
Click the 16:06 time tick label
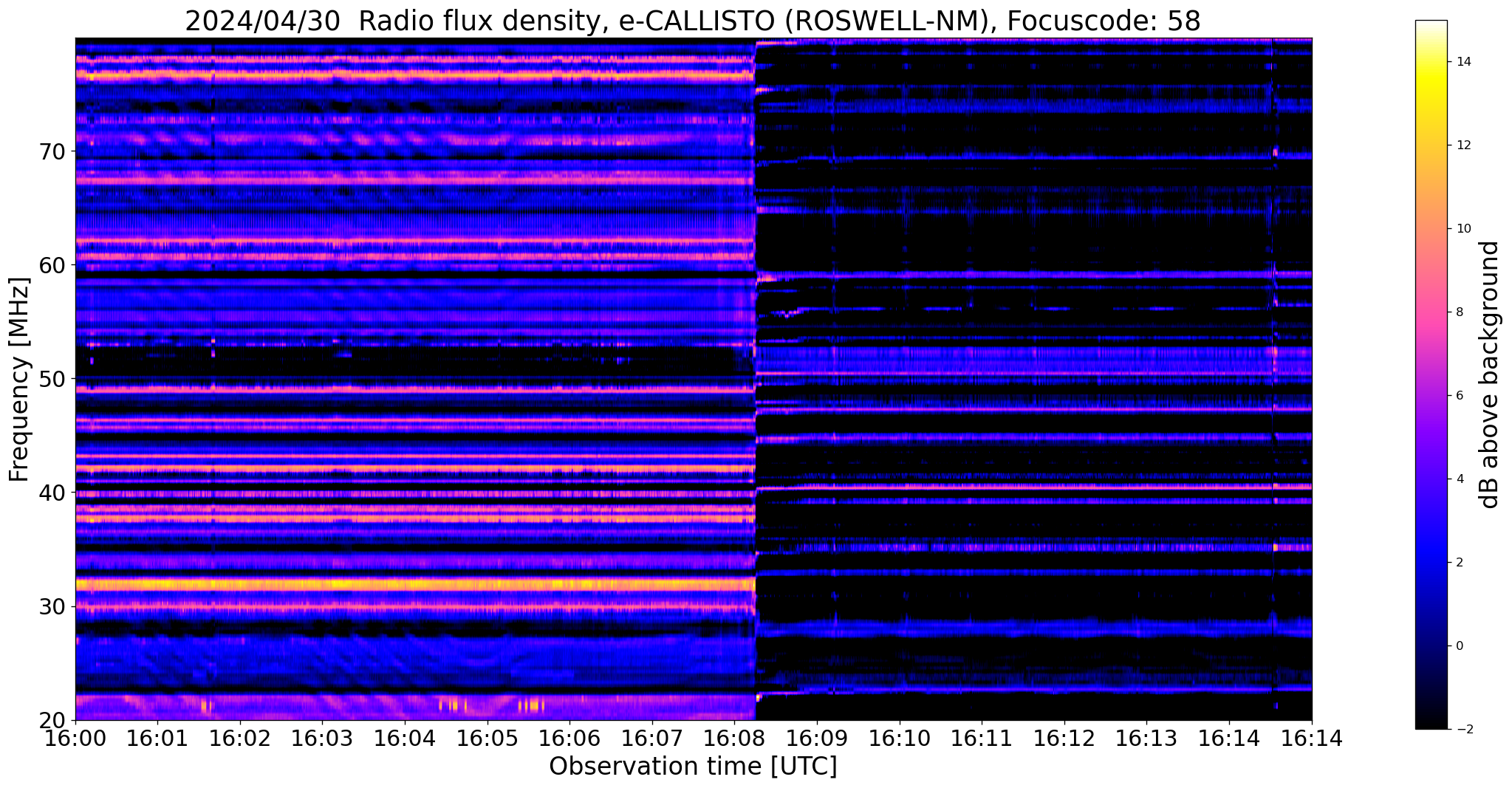(x=569, y=738)
